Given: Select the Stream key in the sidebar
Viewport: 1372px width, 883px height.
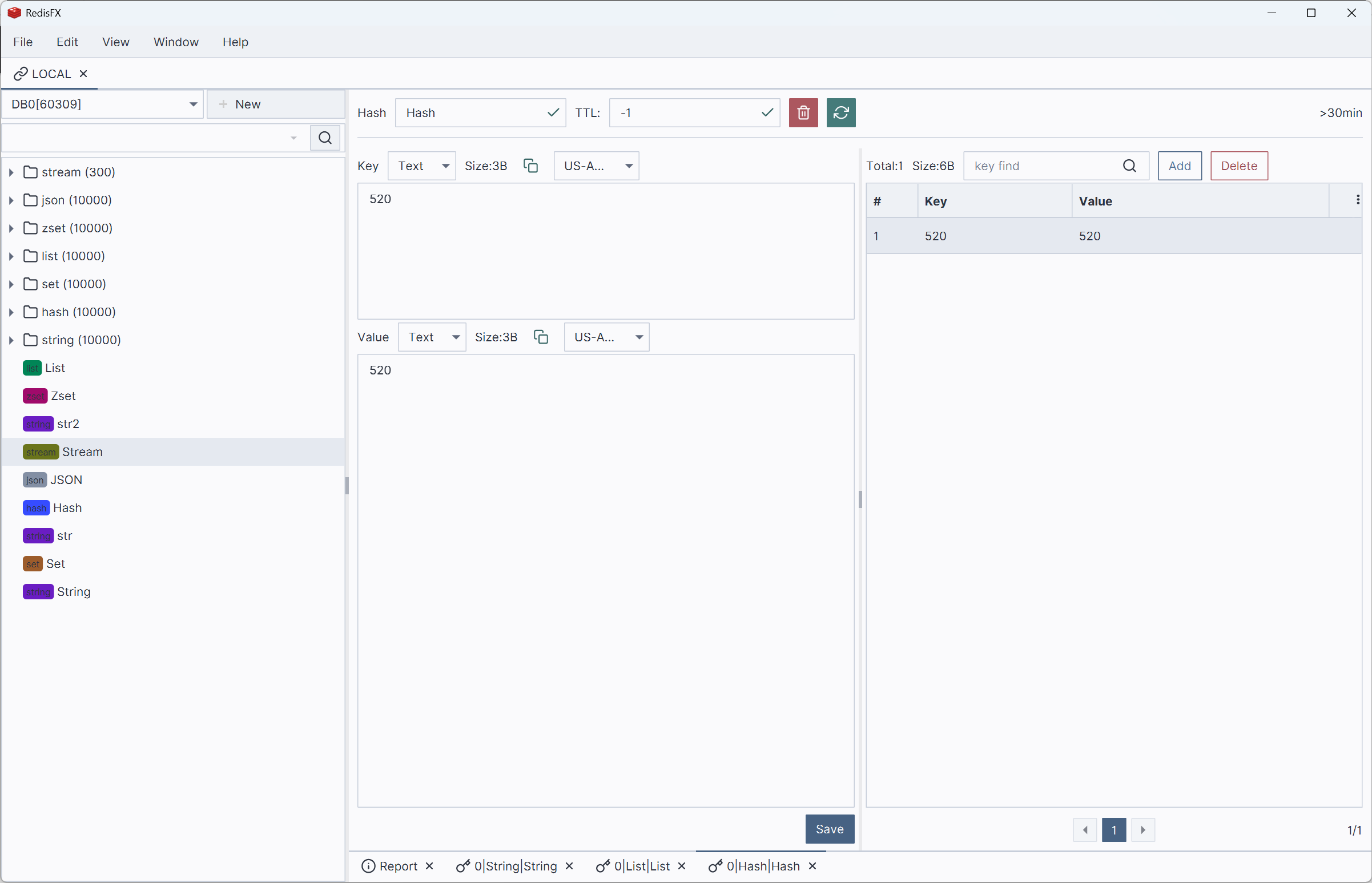Looking at the screenshot, I should pyautogui.click(x=82, y=451).
